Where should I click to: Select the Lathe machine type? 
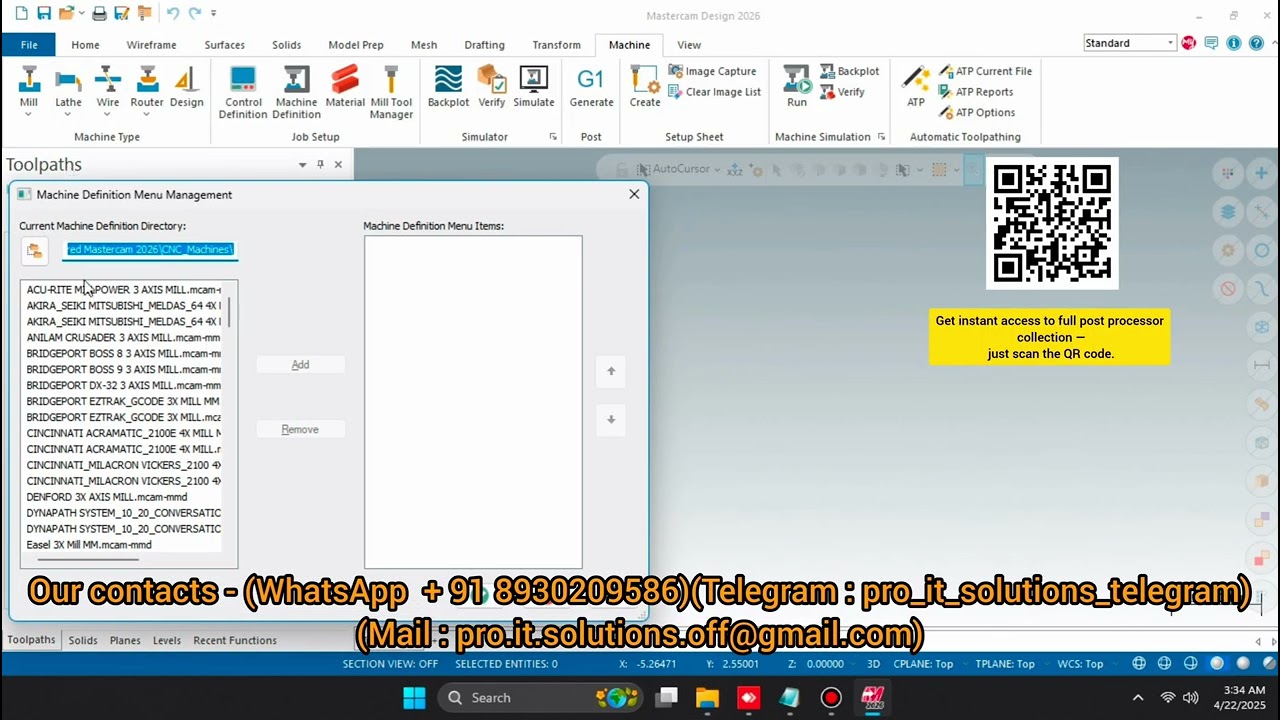(x=68, y=85)
